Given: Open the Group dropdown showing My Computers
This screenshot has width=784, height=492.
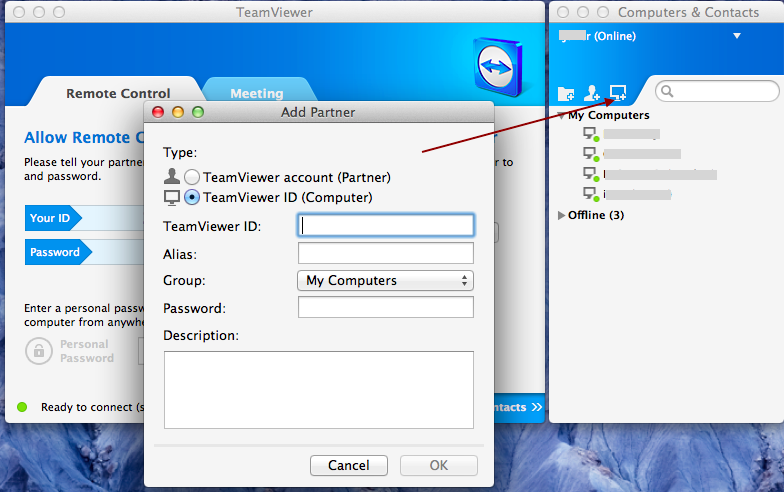Looking at the screenshot, I should [x=386, y=280].
